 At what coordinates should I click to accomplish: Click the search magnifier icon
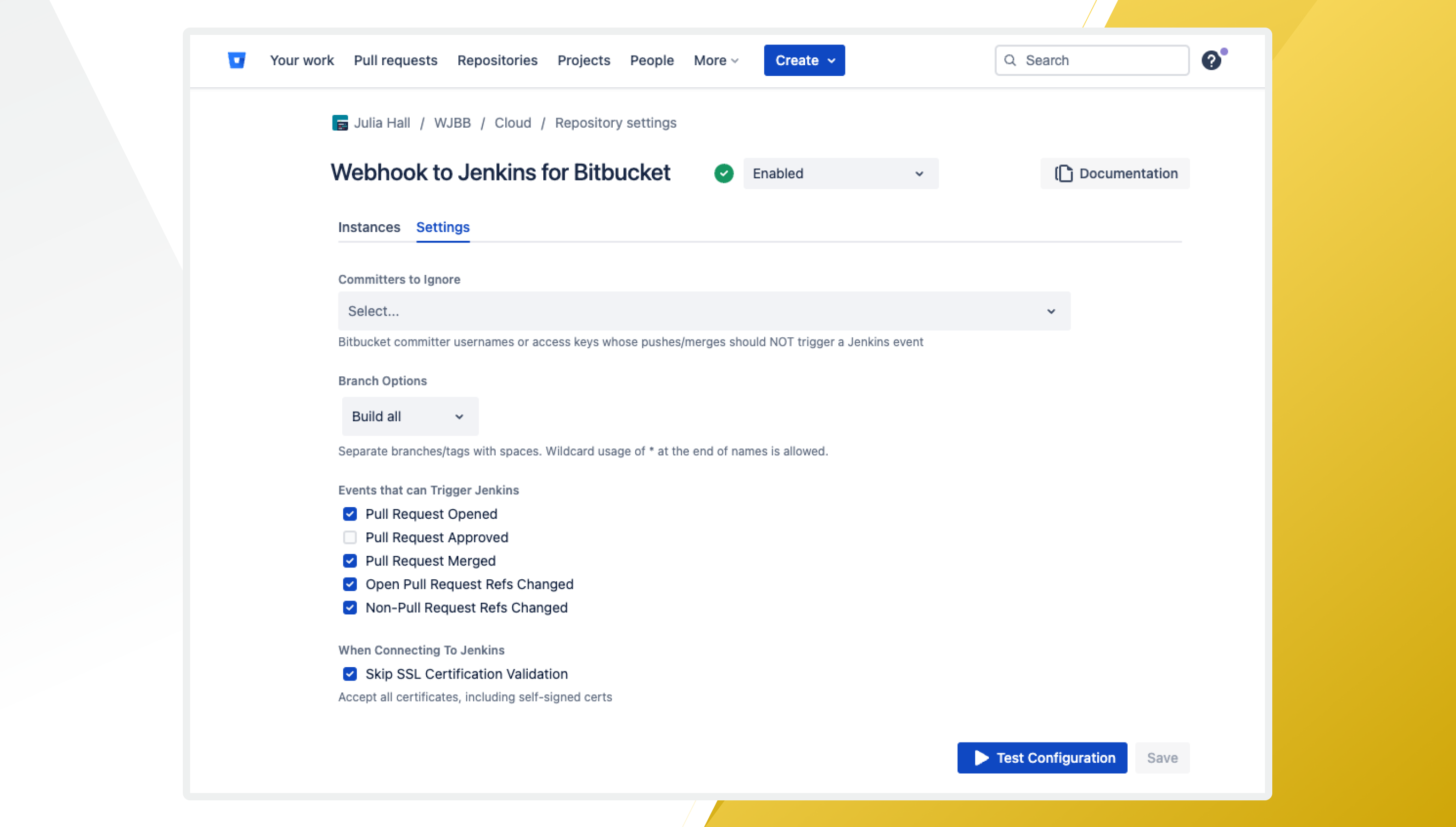point(1011,60)
